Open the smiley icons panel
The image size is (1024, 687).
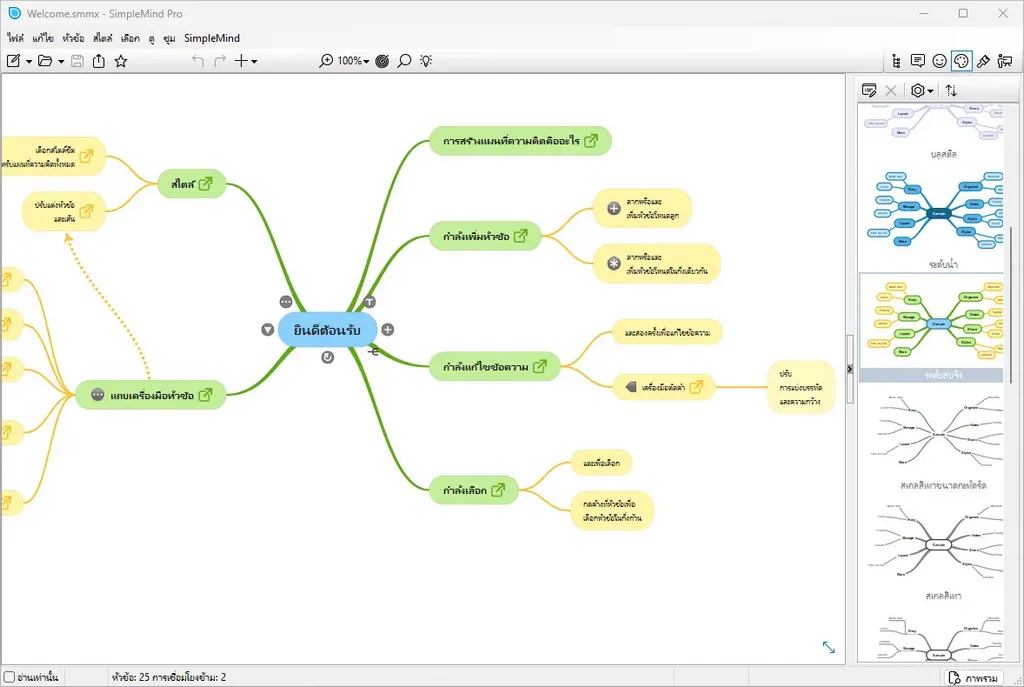939,61
